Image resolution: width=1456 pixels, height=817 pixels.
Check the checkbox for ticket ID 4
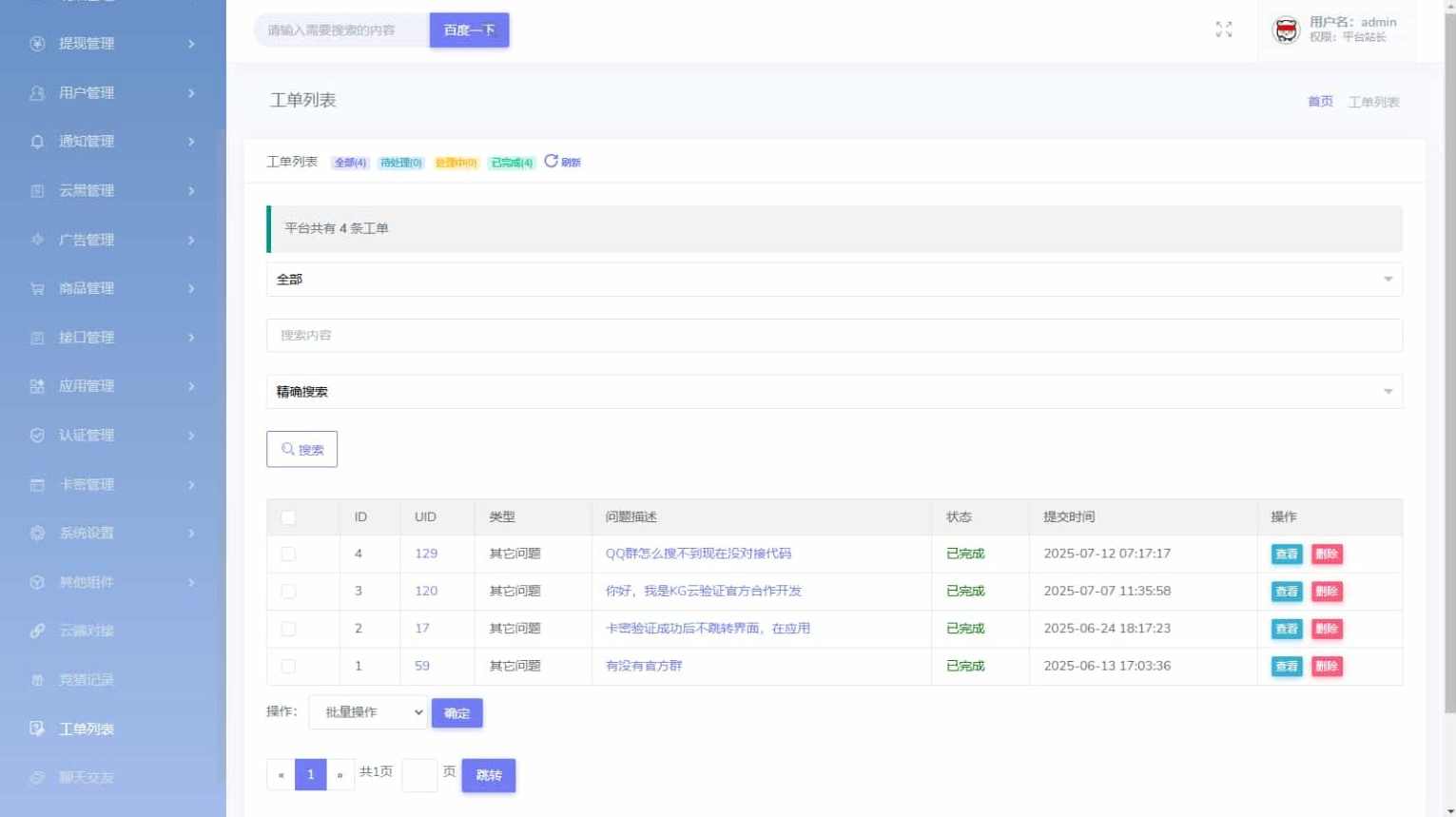[x=288, y=554]
